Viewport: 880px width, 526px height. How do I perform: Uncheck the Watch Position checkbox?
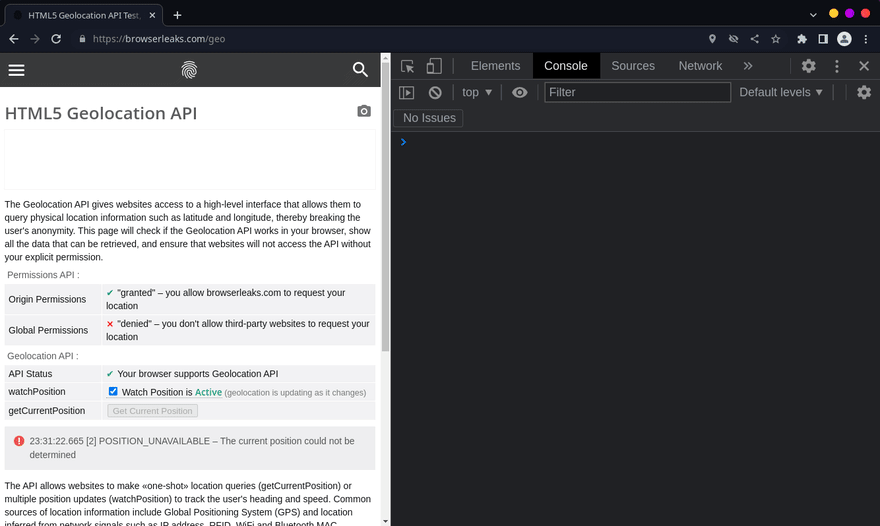[x=113, y=391]
